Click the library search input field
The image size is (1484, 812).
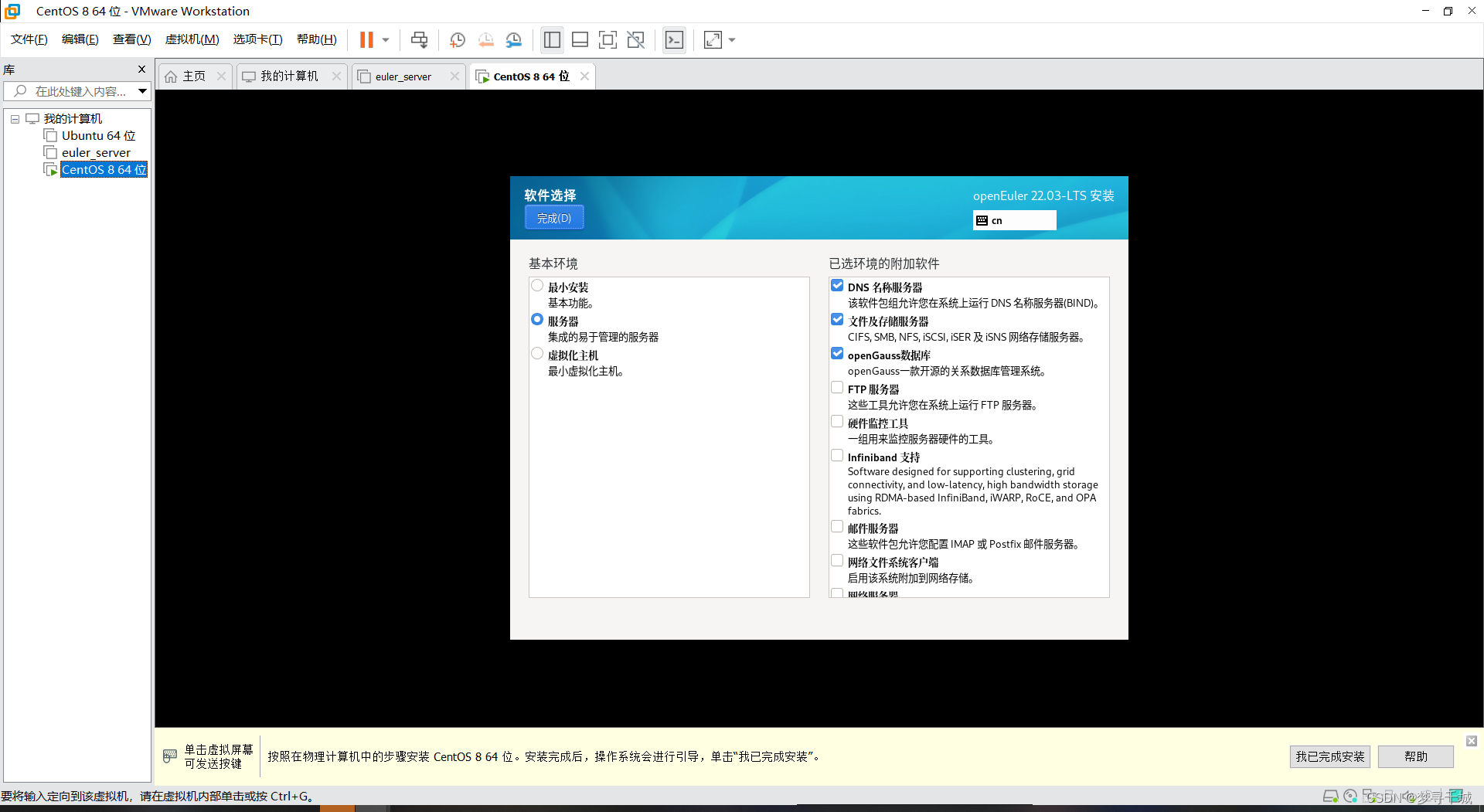71,91
